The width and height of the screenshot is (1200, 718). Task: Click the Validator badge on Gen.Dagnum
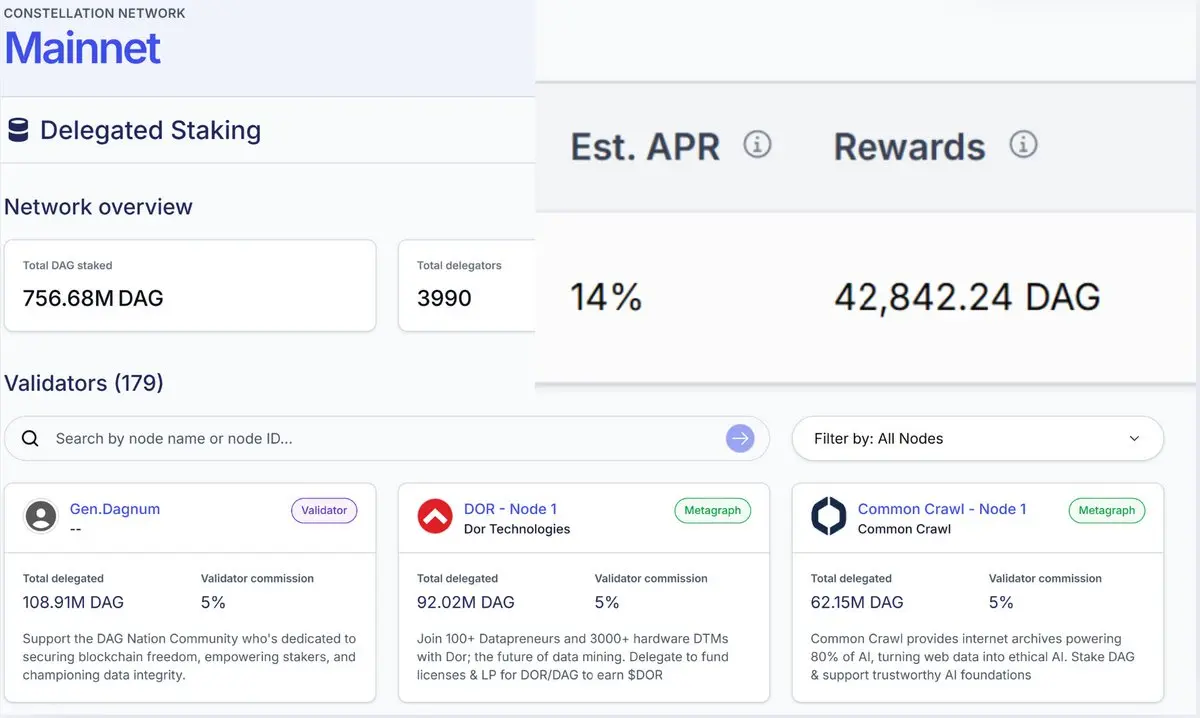click(x=324, y=510)
